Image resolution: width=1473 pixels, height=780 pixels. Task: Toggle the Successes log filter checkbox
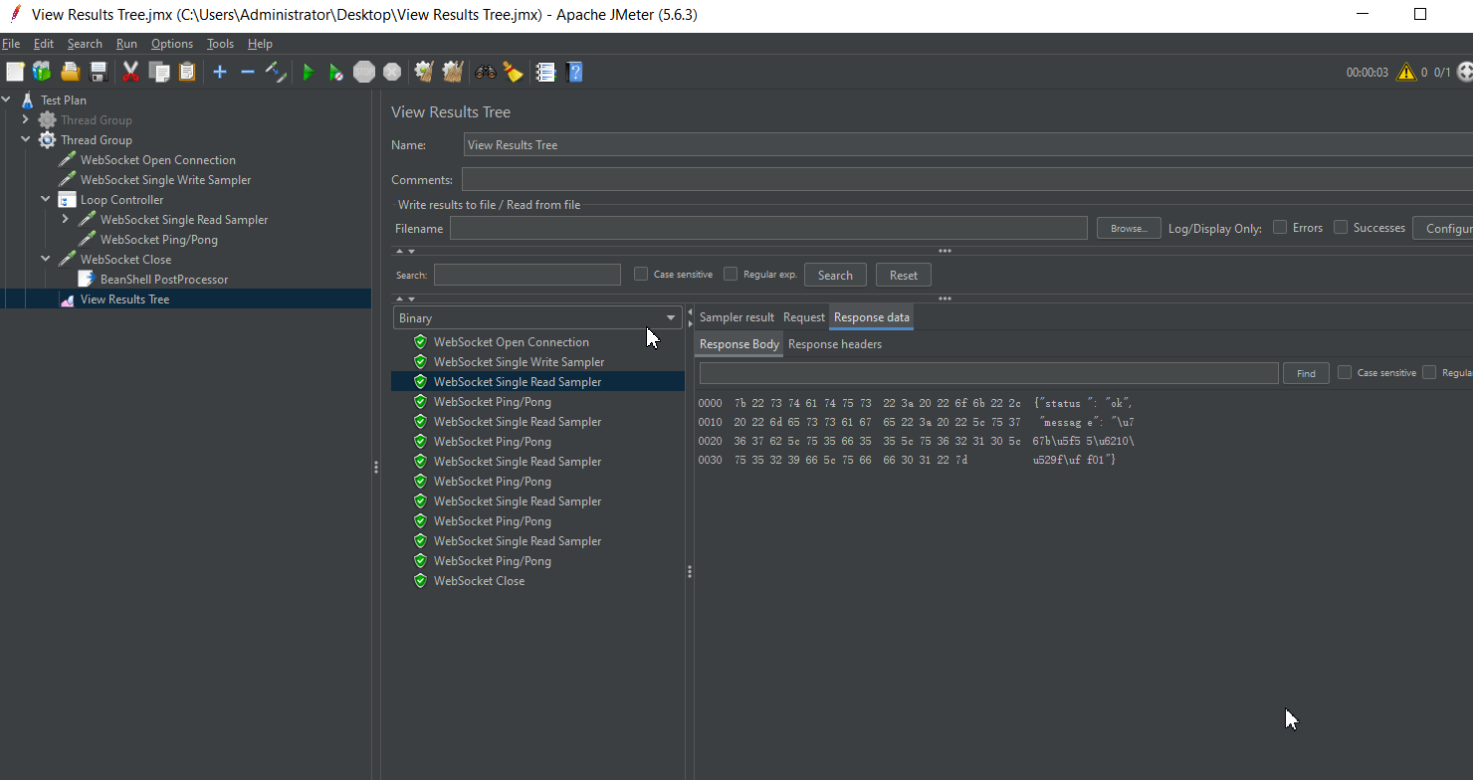point(1341,228)
